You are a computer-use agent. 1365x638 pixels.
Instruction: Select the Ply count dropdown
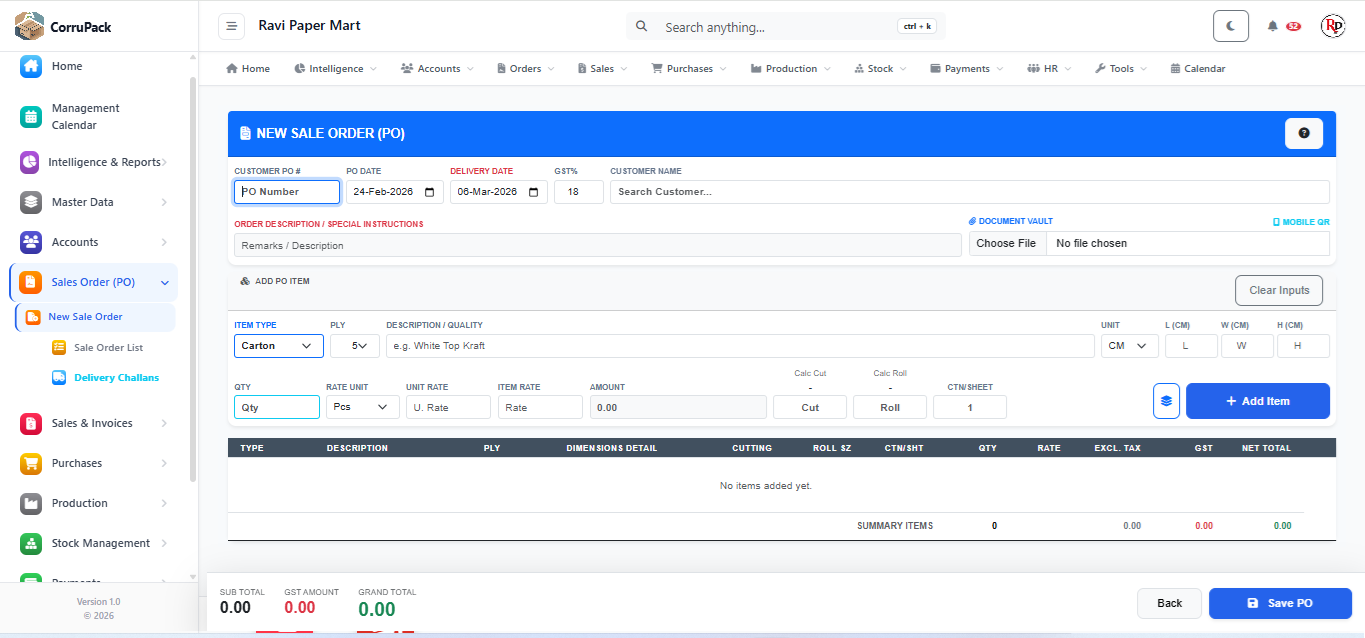coord(355,346)
